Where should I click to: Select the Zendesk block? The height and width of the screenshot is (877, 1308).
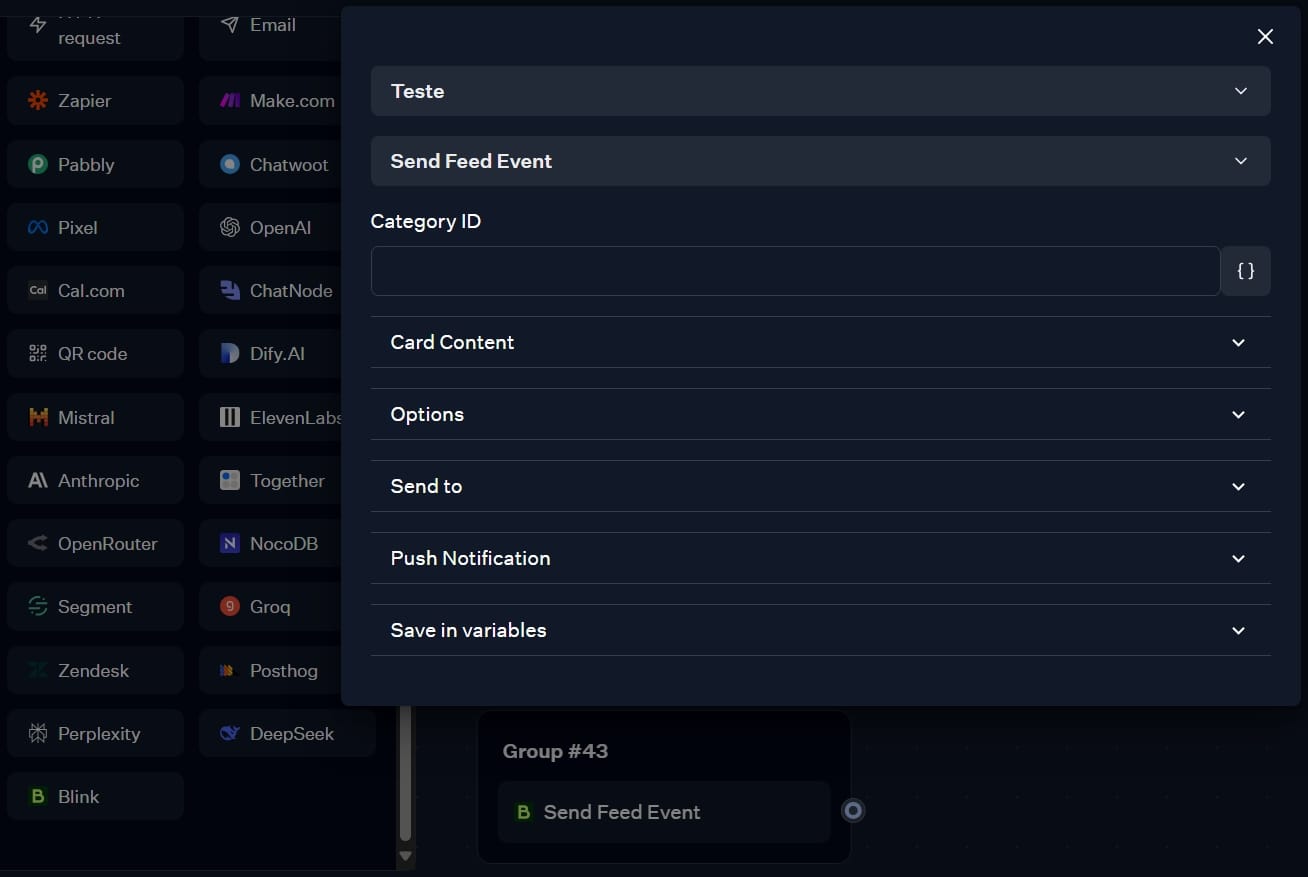coord(95,671)
